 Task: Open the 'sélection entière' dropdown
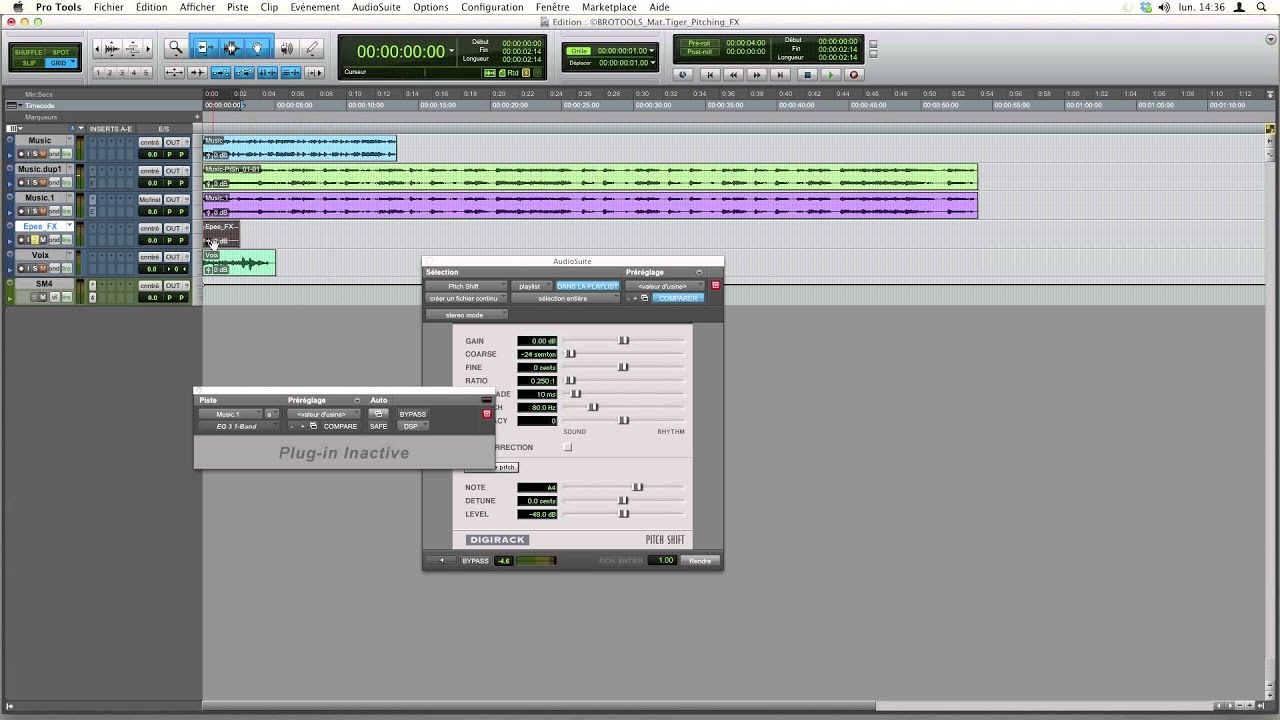pos(565,298)
